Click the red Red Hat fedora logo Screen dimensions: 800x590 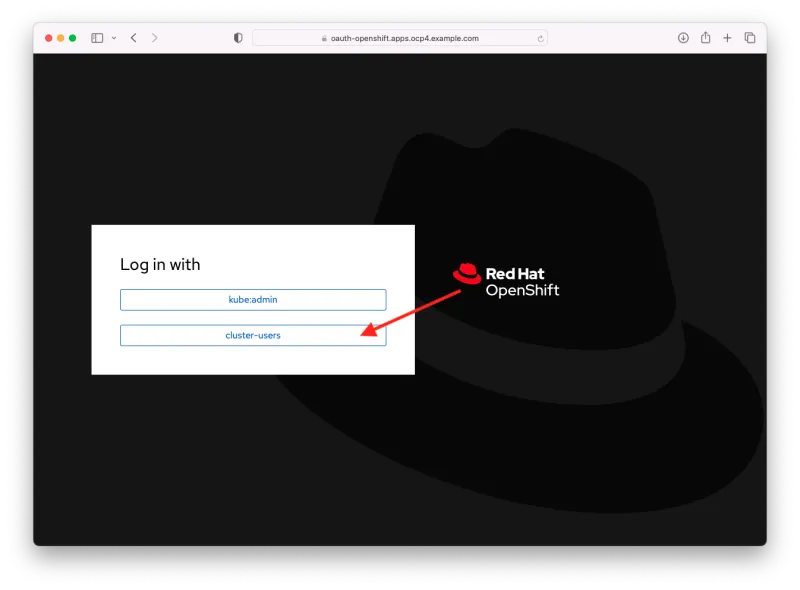[x=467, y=273]
